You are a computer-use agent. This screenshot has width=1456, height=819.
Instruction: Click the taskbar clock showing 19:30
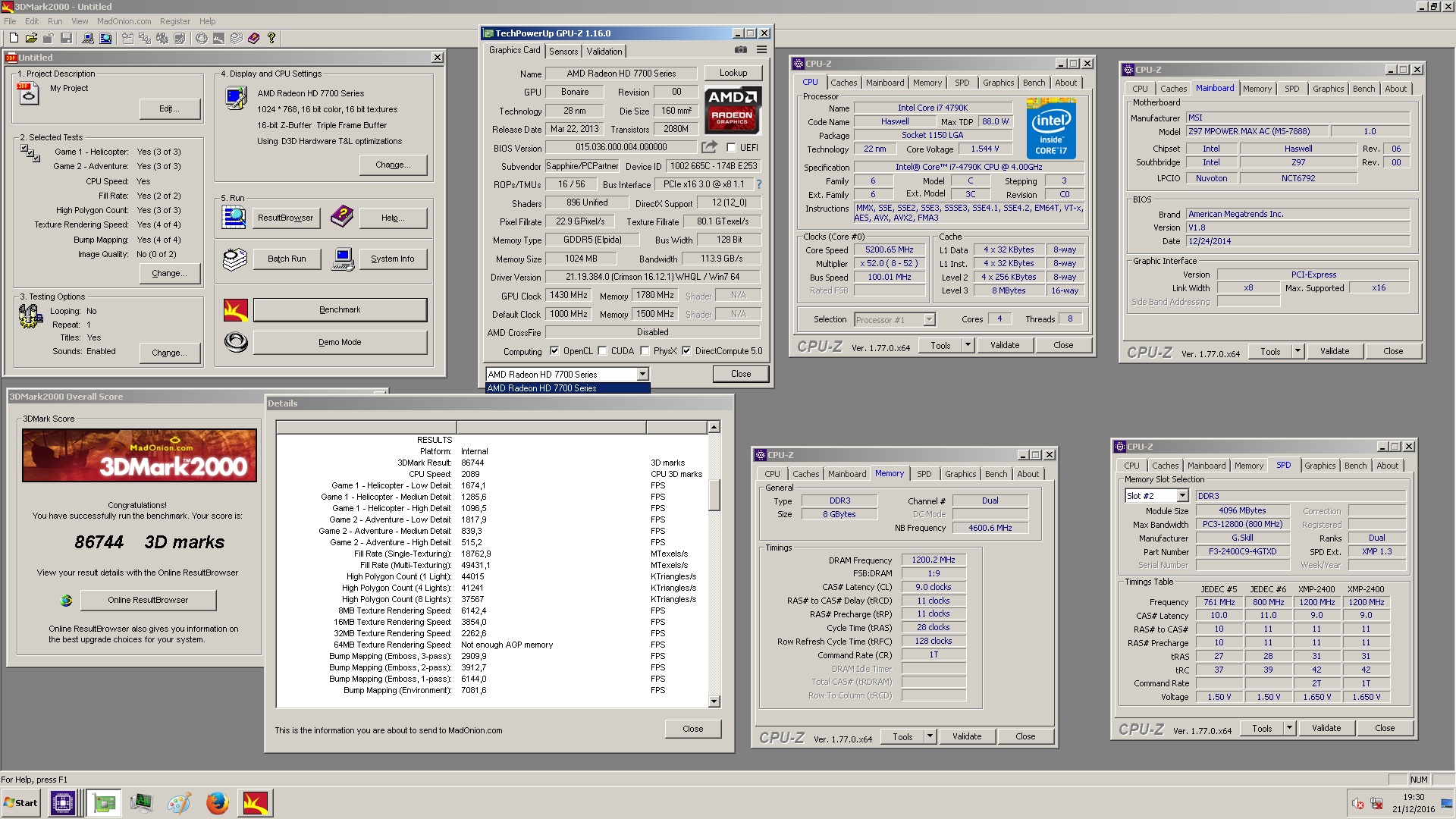point(1414,797)
